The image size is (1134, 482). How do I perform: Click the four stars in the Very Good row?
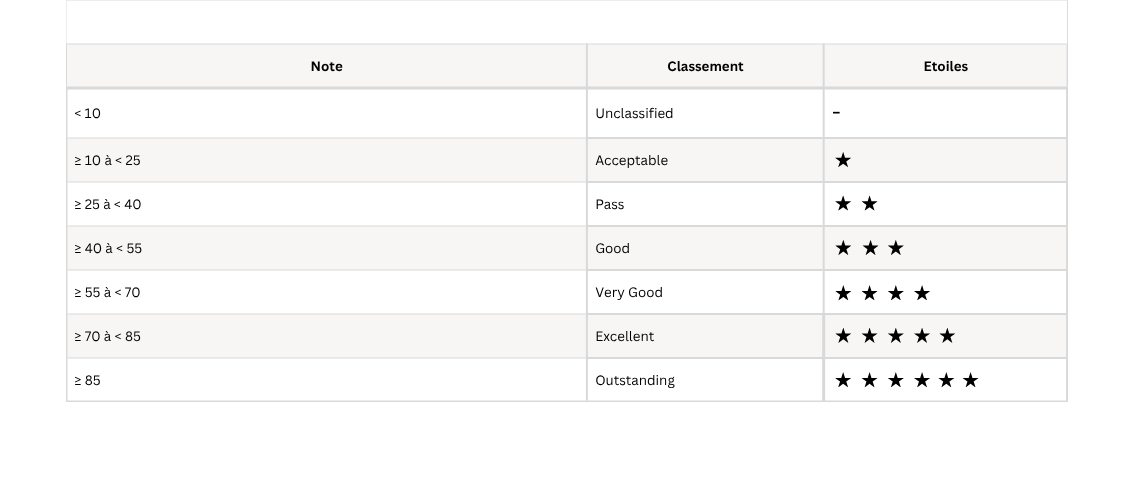pyautogui.click(x=882, y=293)
